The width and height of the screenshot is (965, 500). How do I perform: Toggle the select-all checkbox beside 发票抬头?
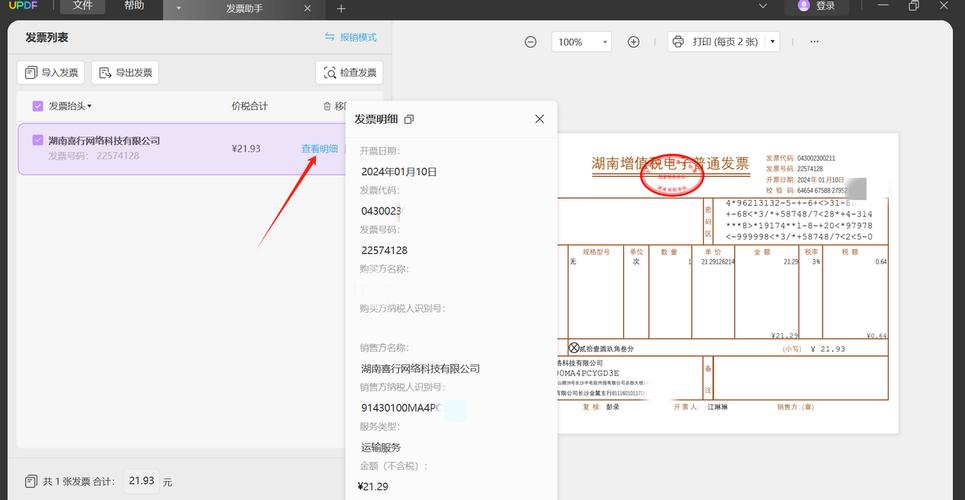(38, 106)
